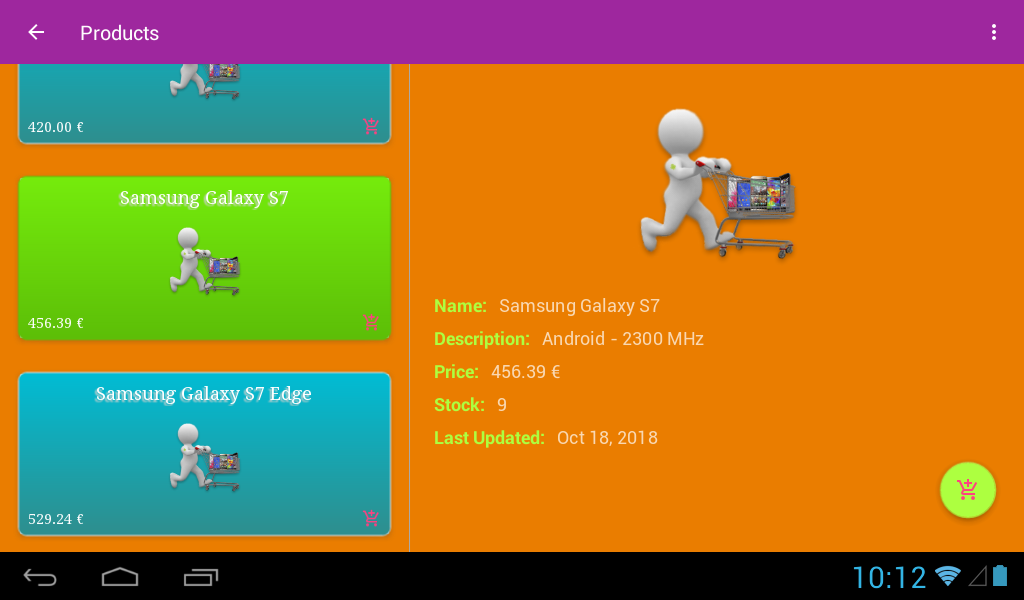Click the detail Price value 456.39 €

pyautogui.click(x=526, y=371)
